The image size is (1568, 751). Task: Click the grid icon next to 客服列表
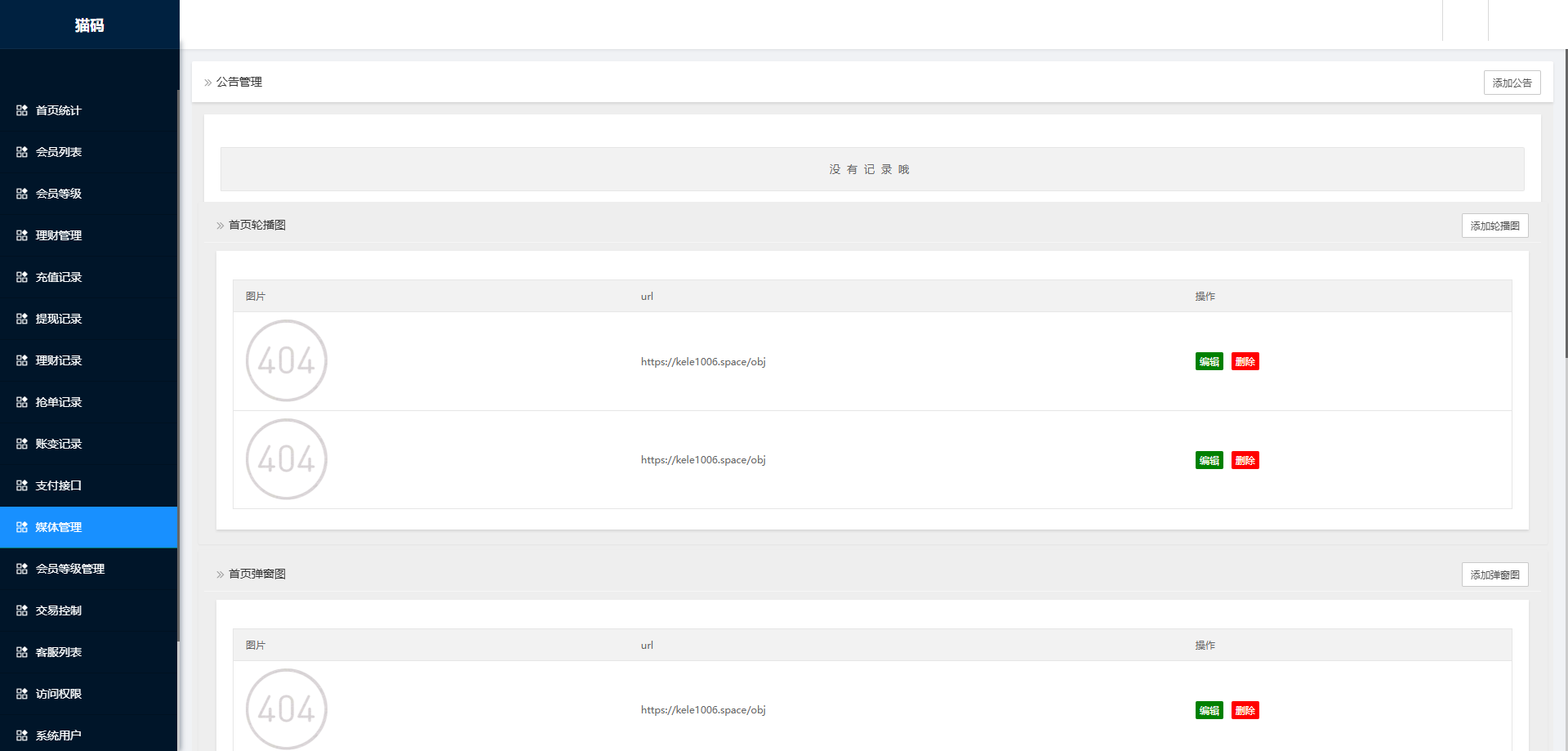tap(22, 652)
